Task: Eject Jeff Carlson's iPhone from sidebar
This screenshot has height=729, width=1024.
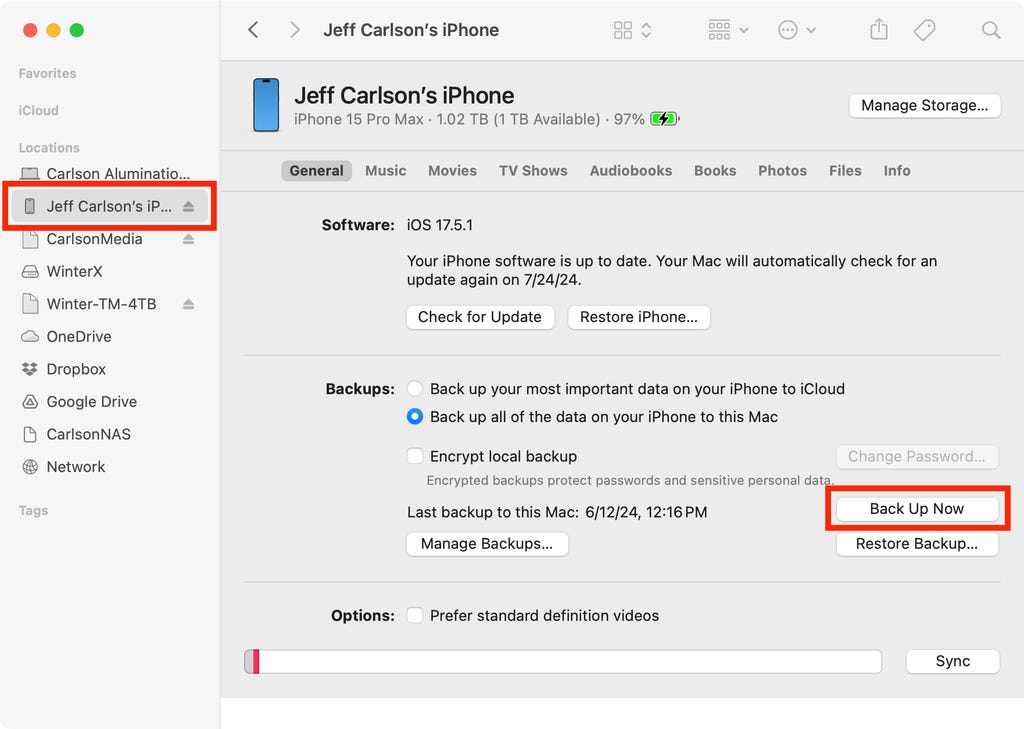Action: [x=189, y=207]
